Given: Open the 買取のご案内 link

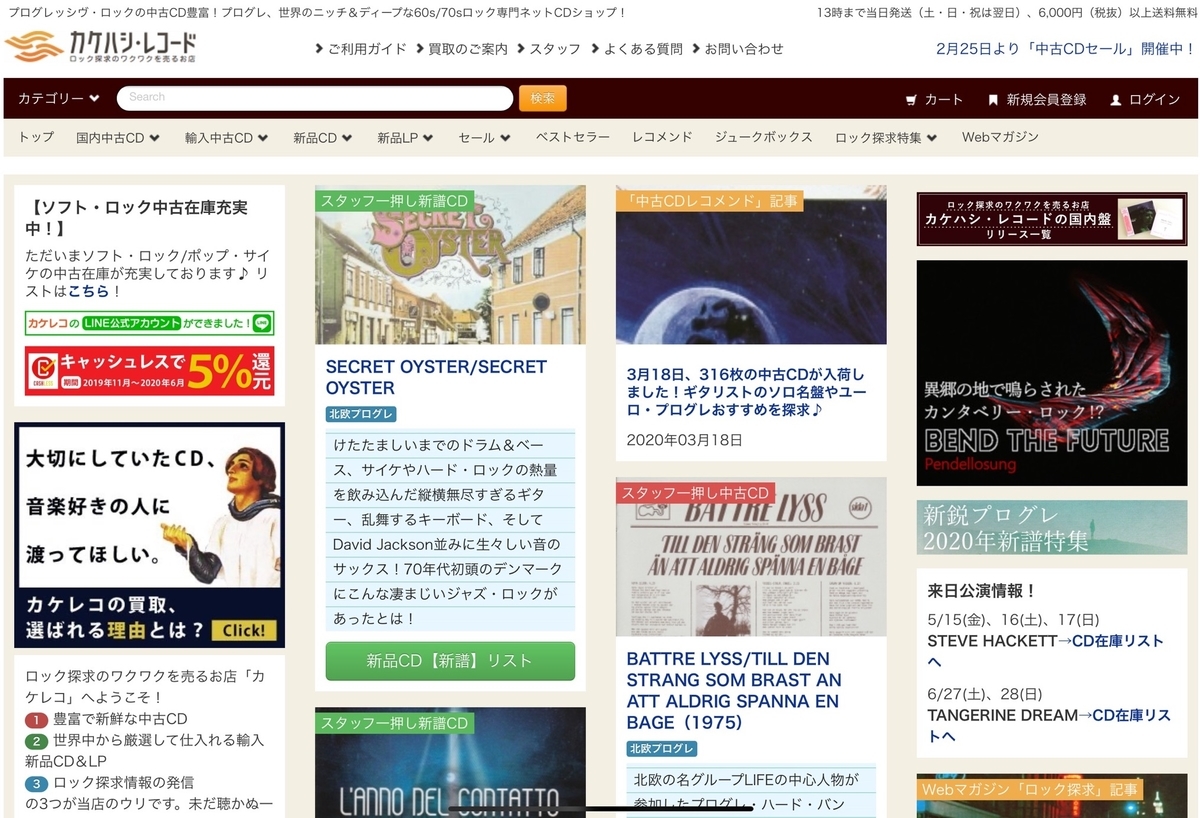Looking at the screenshot, I should pyautogui.click(x=461, y=48).
